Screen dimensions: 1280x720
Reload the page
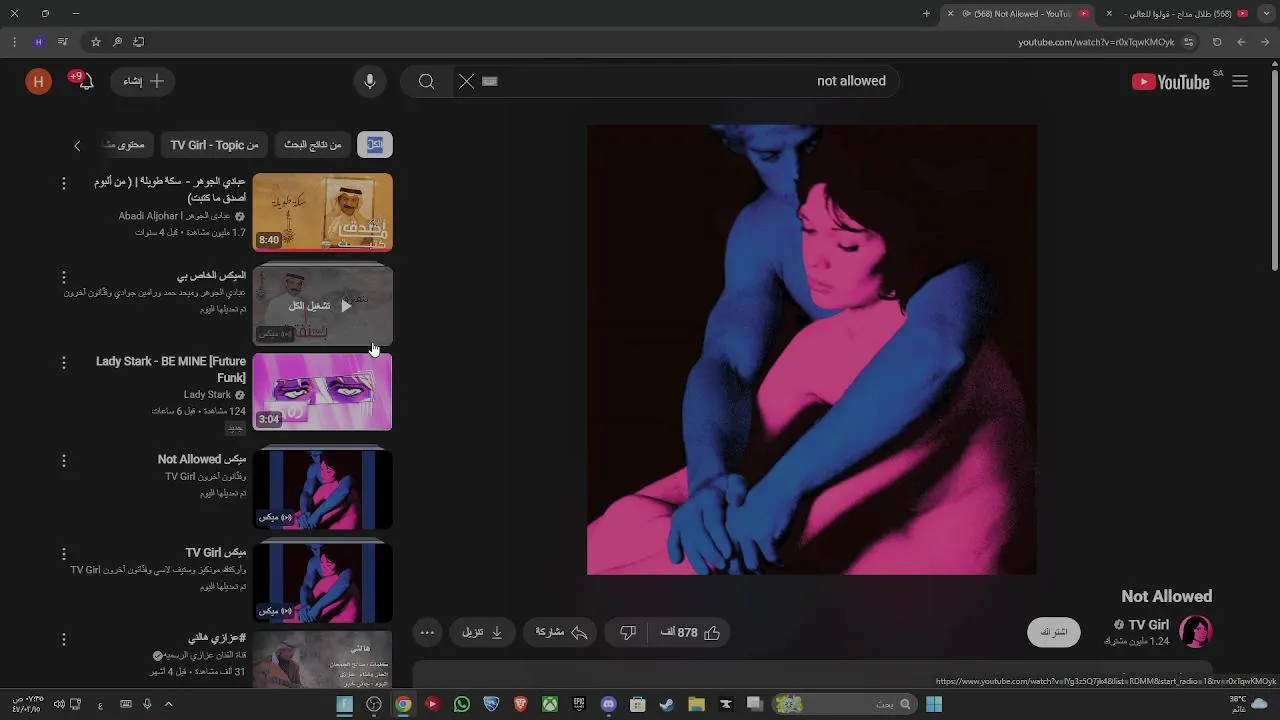(x=1217, y=42)
